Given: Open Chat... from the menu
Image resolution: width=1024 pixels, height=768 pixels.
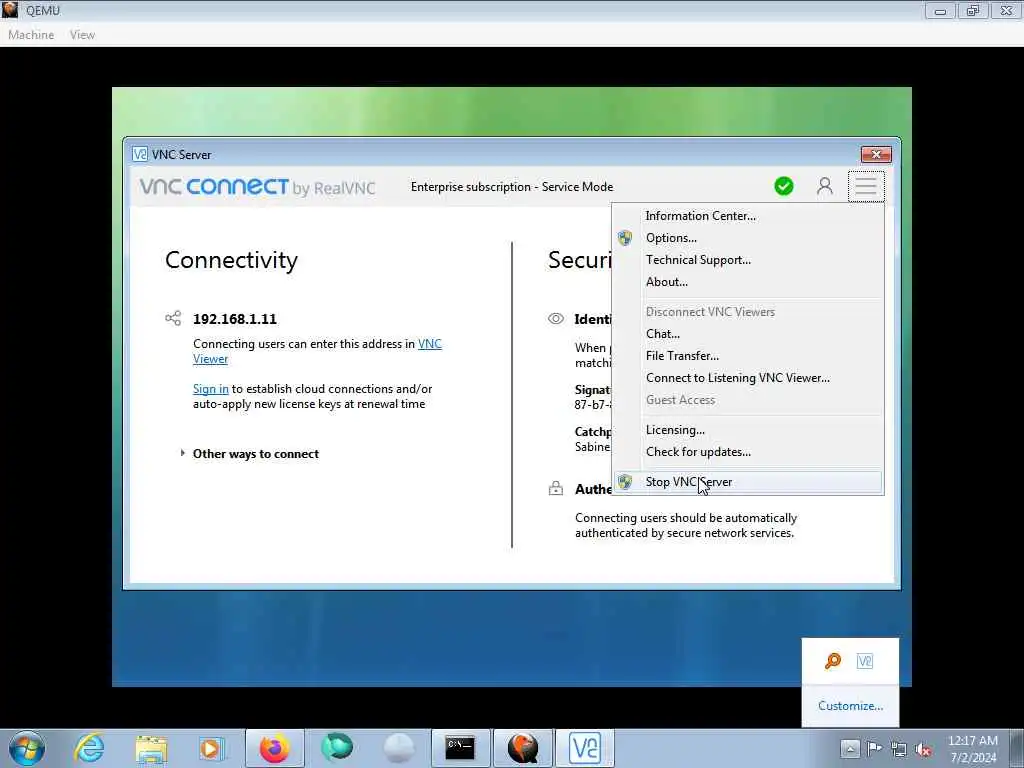Looking at the screenshot, I should (x=748, y=334).
